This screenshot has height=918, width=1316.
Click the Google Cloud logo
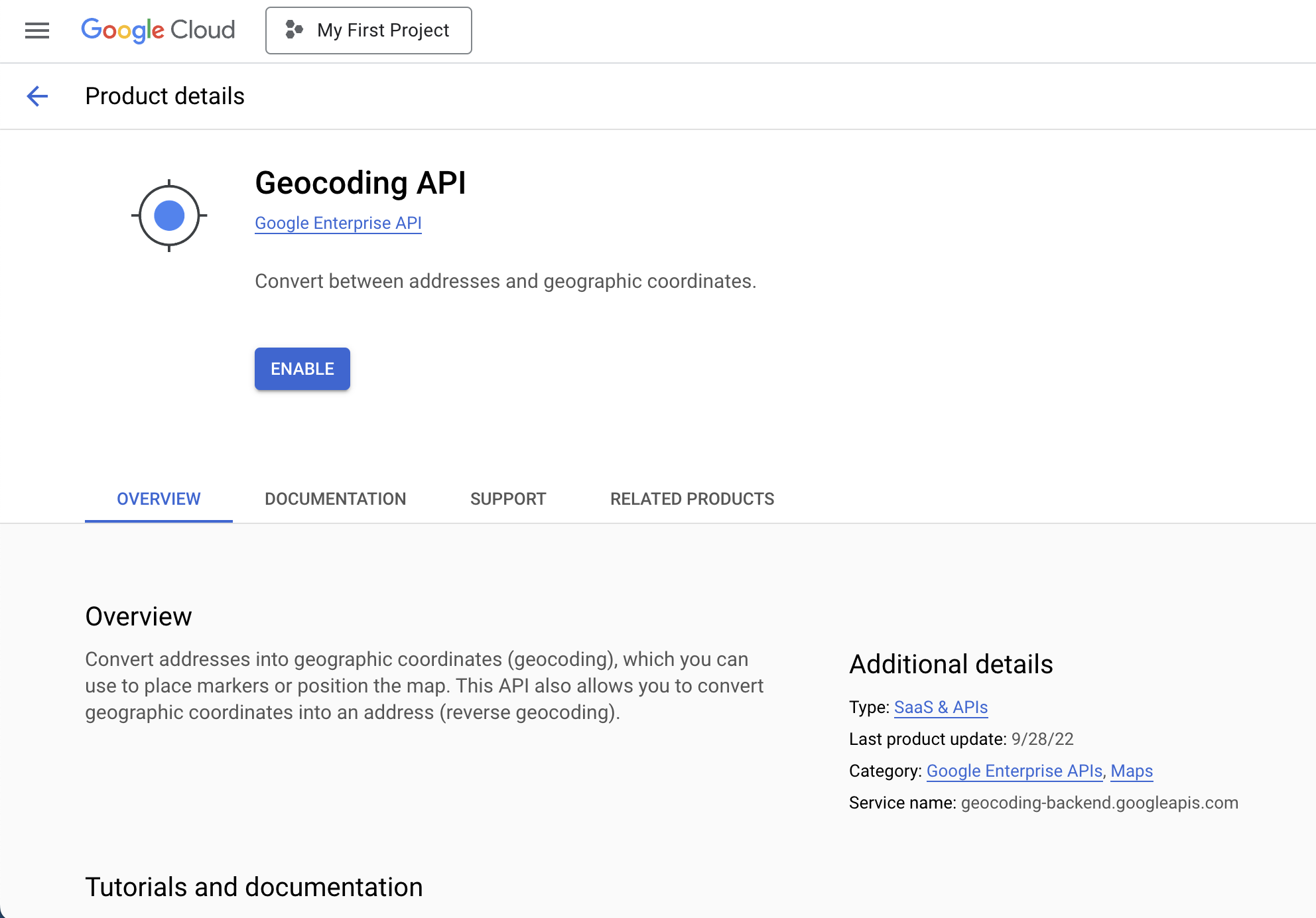point(158,31)
